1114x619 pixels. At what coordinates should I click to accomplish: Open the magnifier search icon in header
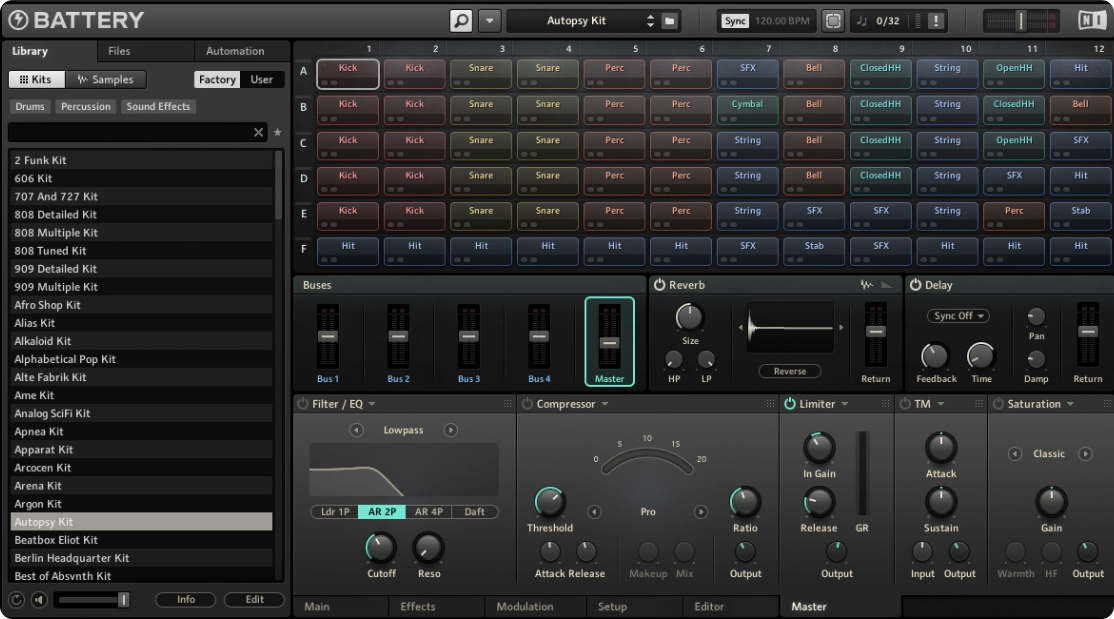coord(460,21)
